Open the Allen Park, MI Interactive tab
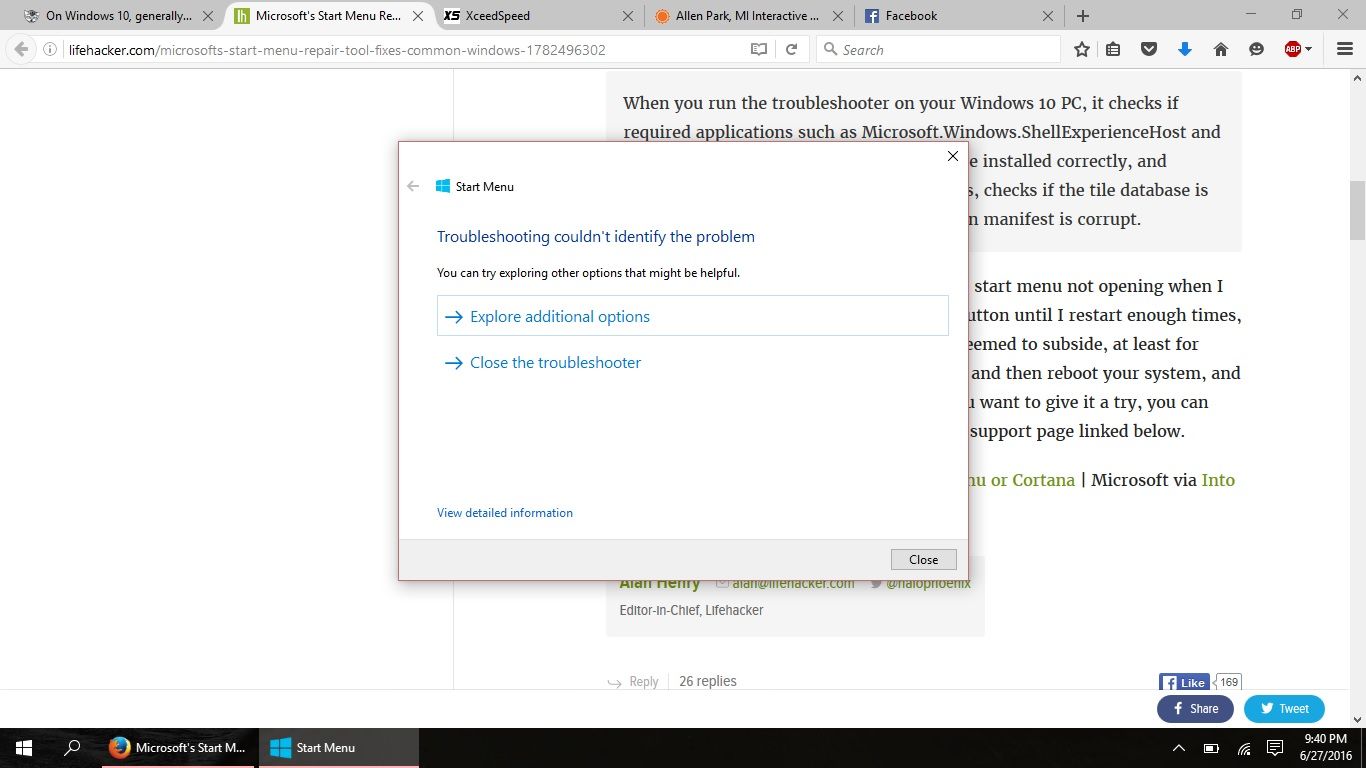The width and height of the screenshot is (1366, 768). coord(745,16)
